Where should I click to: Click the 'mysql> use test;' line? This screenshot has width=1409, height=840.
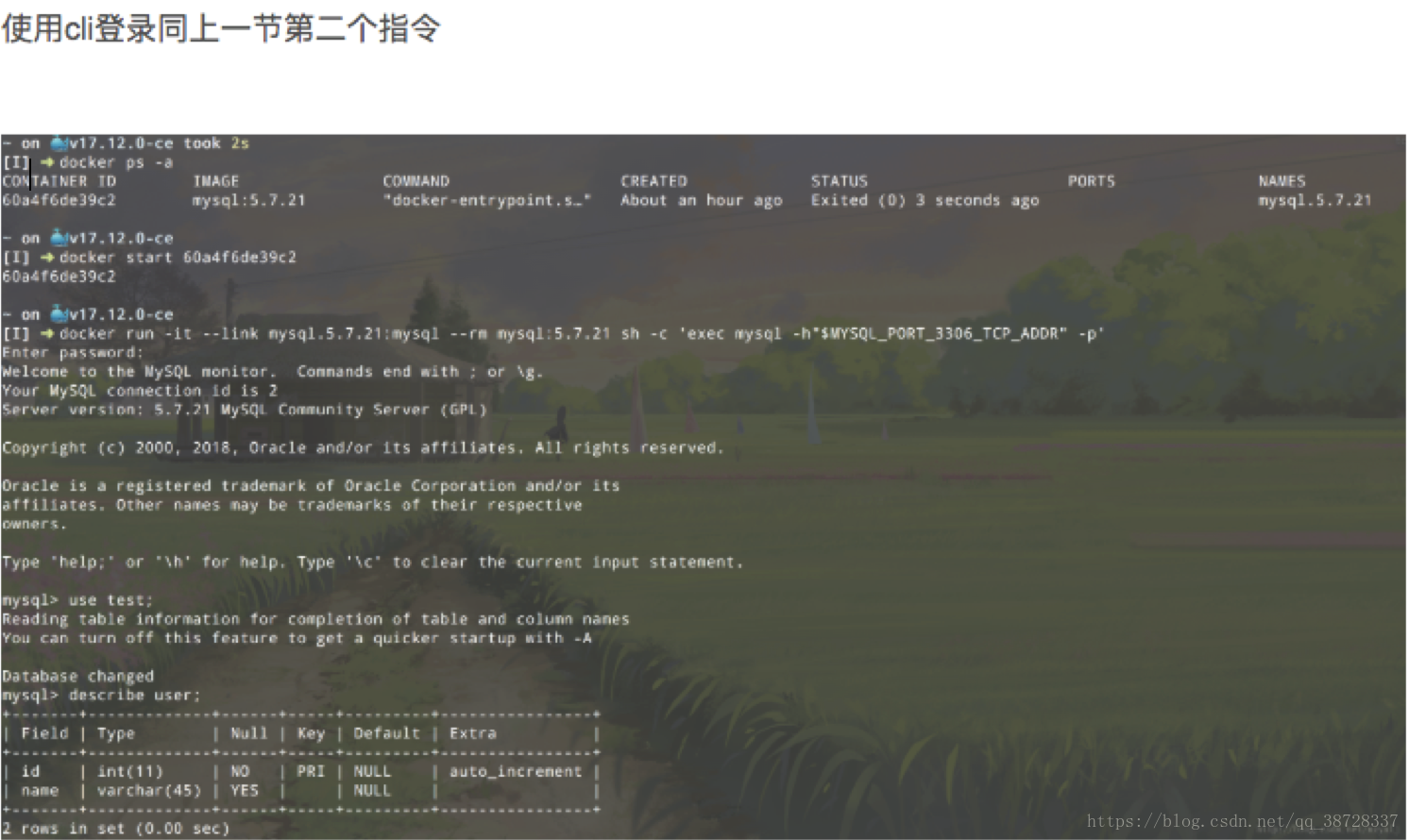77,600
